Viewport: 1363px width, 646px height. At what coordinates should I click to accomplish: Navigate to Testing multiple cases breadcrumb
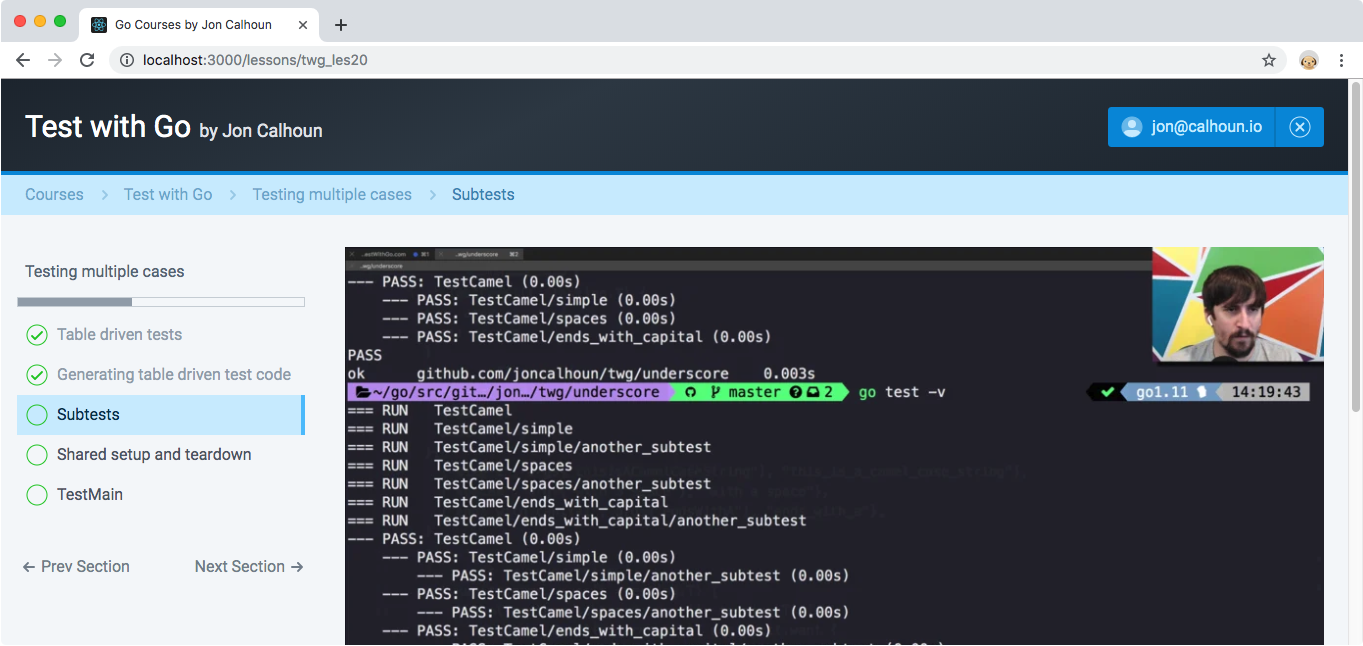coord(332,195)
